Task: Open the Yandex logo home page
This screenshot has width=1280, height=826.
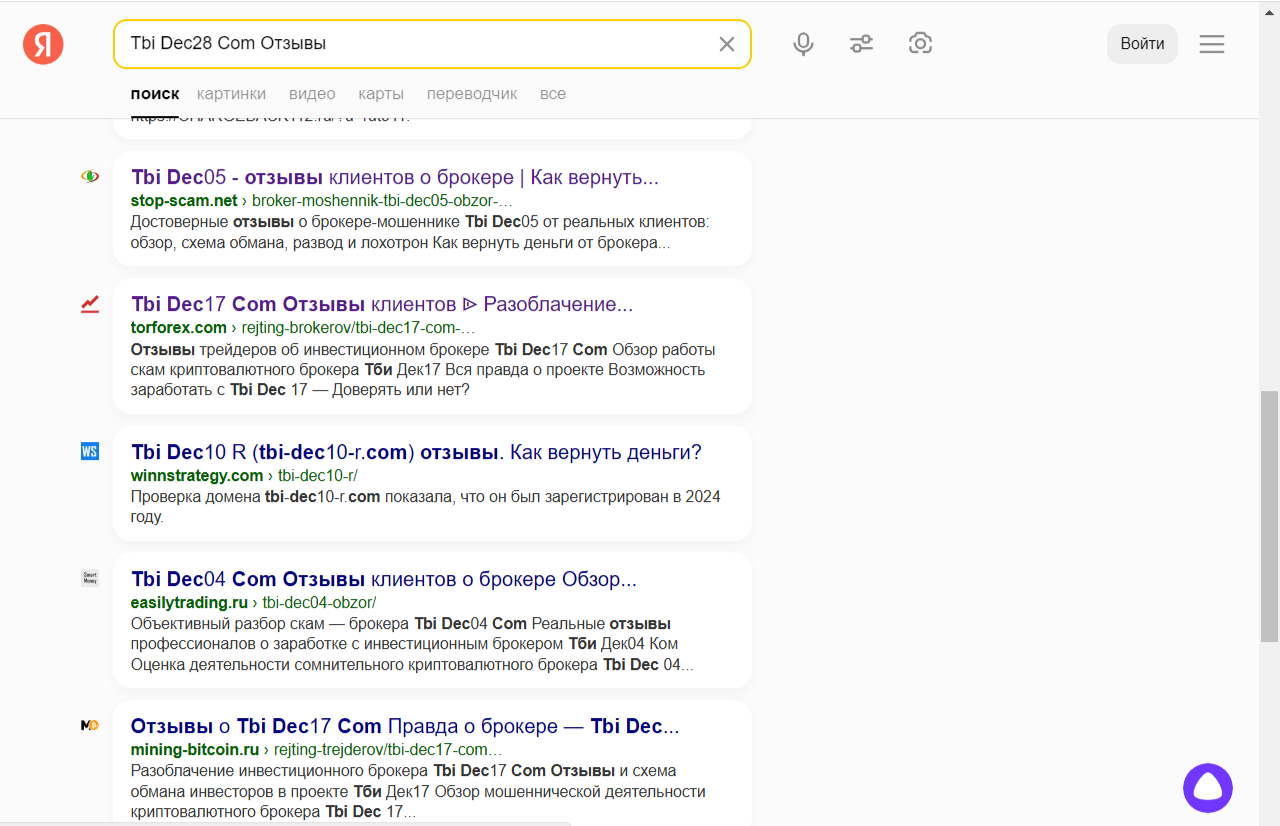Action: pos(43,44)
